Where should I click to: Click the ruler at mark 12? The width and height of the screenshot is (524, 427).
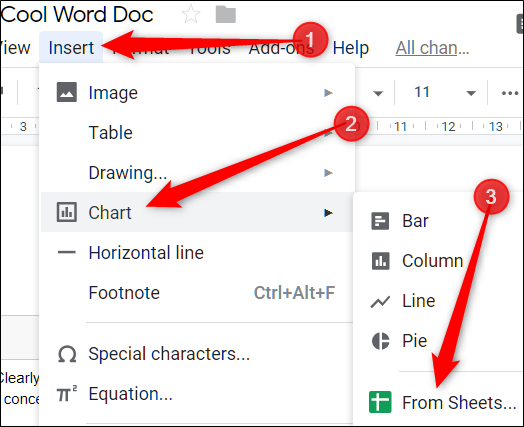click(448, 127)
